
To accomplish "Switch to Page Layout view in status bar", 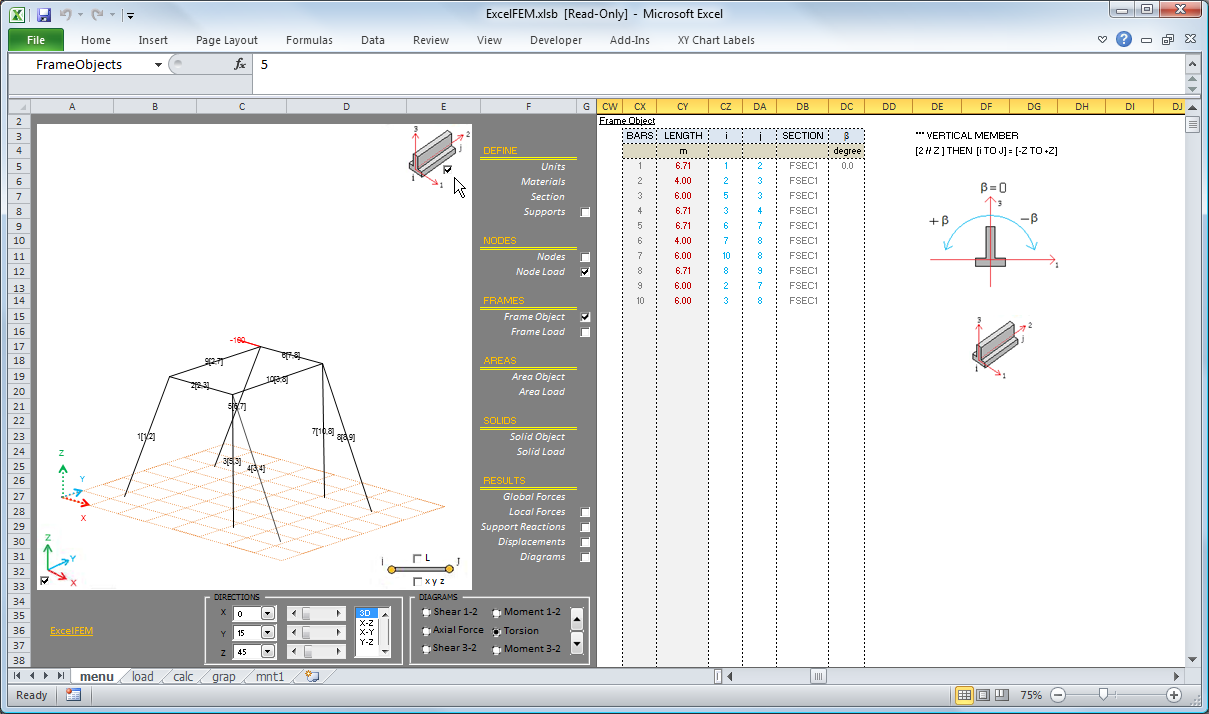I will [983, 695].
